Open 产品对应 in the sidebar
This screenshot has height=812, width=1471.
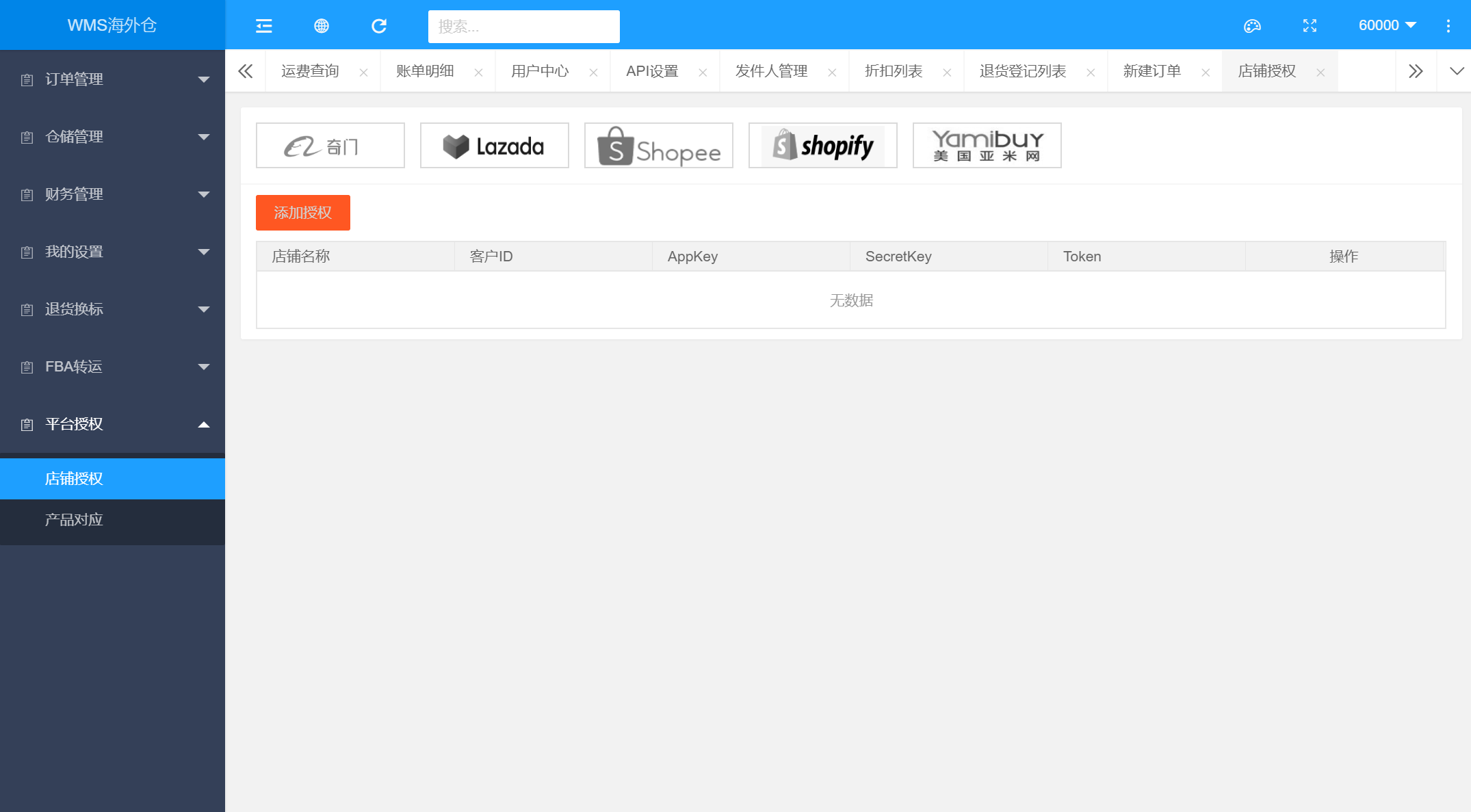[x=112, y=520]
